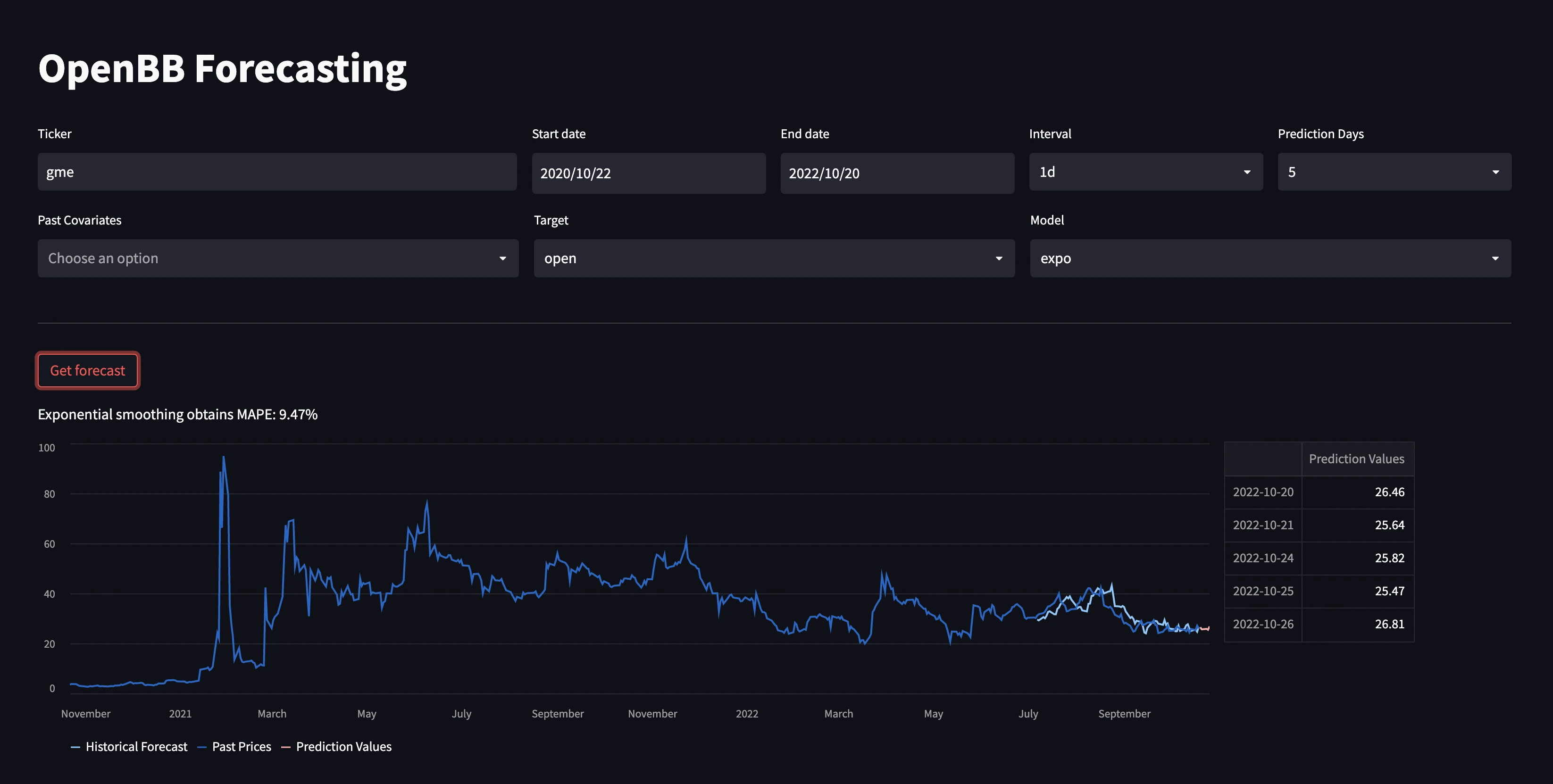Select the 2022-10-24 row date cell
1553x784 pixels.
click(1263, 558)
